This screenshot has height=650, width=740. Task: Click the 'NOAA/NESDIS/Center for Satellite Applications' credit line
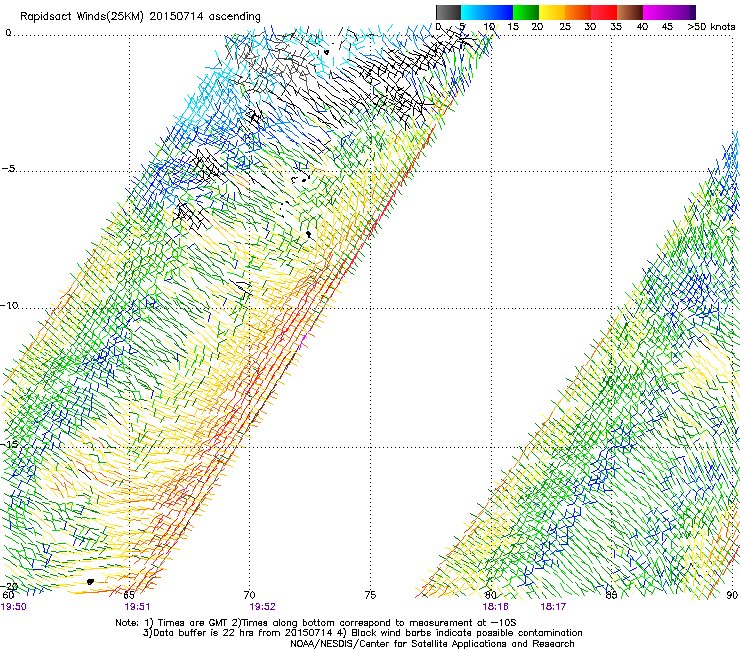point(432,644)
